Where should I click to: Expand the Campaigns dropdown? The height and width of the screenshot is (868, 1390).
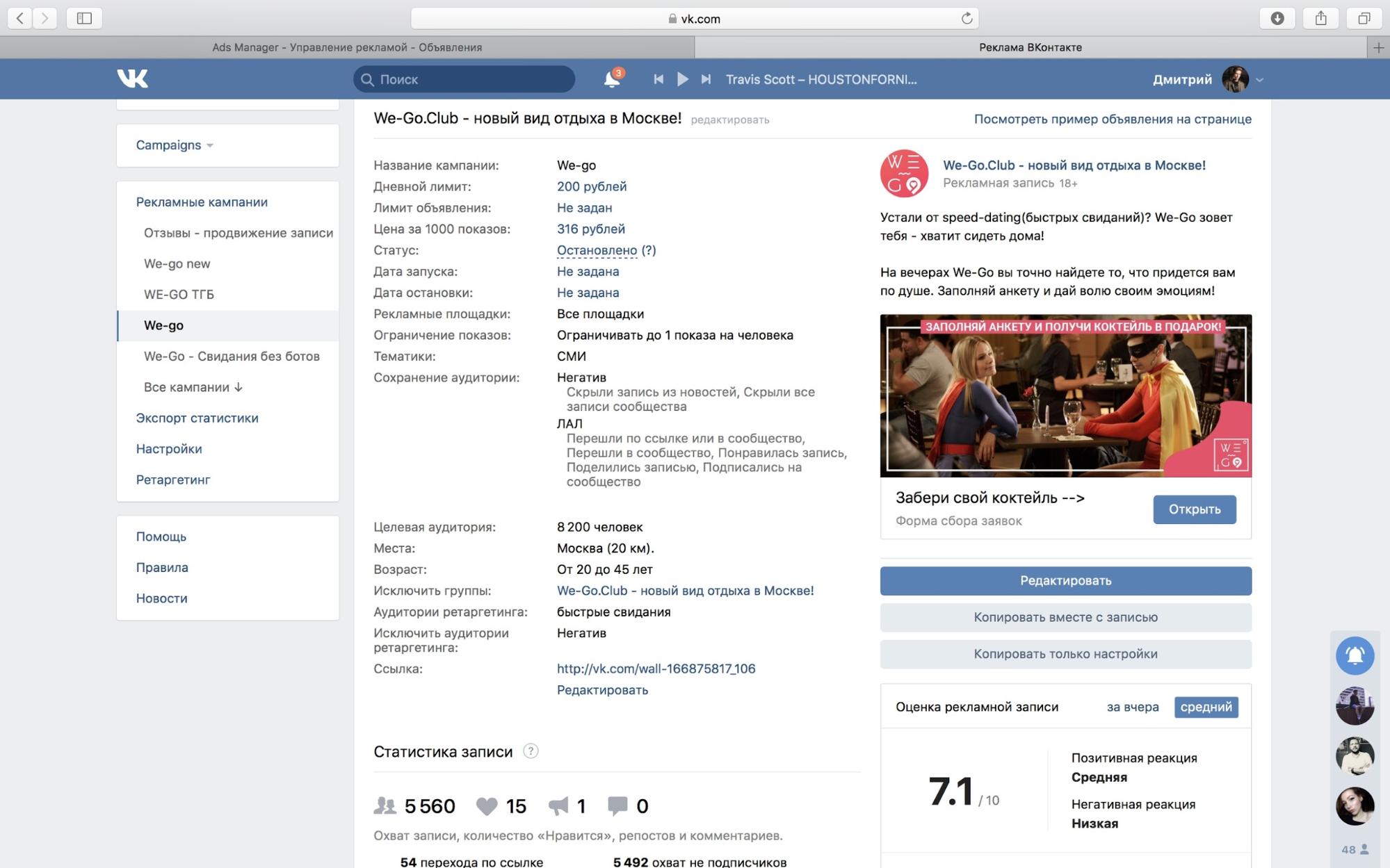tap(175, 145)
